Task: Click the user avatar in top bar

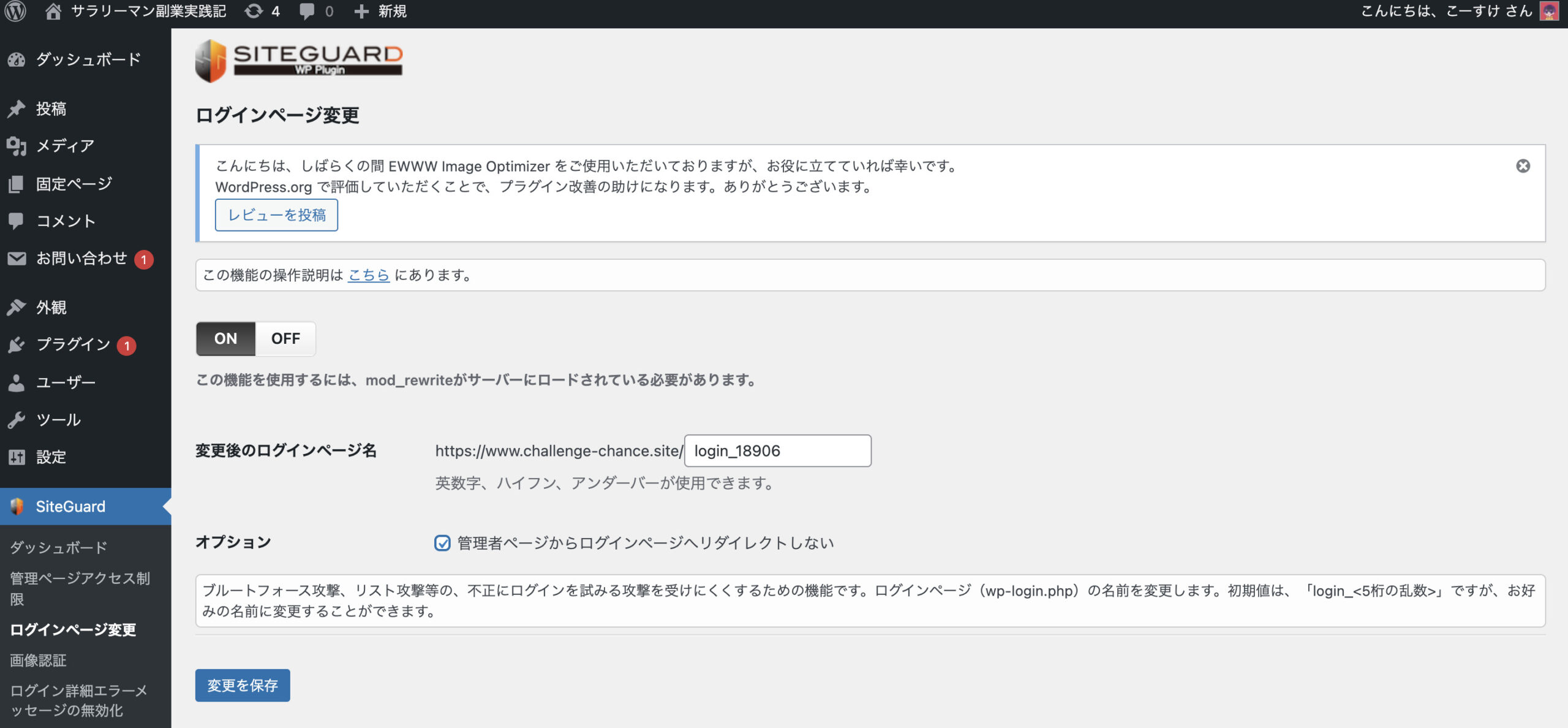Action: pos(1549,11)
